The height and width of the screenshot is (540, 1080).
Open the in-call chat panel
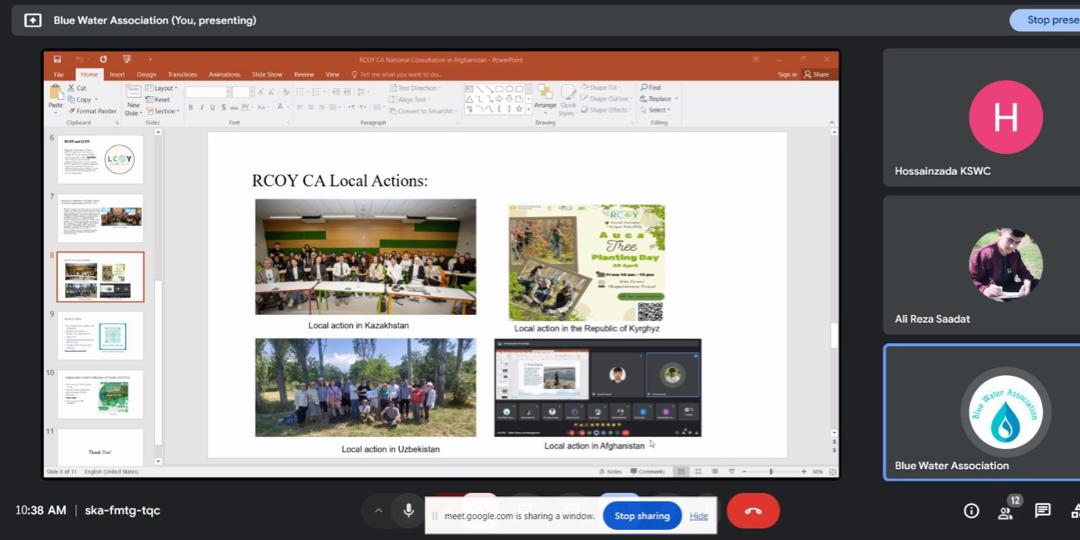tap(1042, 511)
